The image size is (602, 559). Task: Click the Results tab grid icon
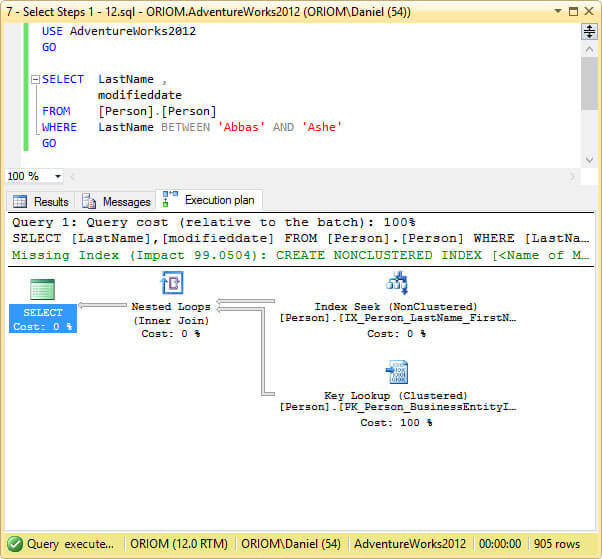coord(20,201)
